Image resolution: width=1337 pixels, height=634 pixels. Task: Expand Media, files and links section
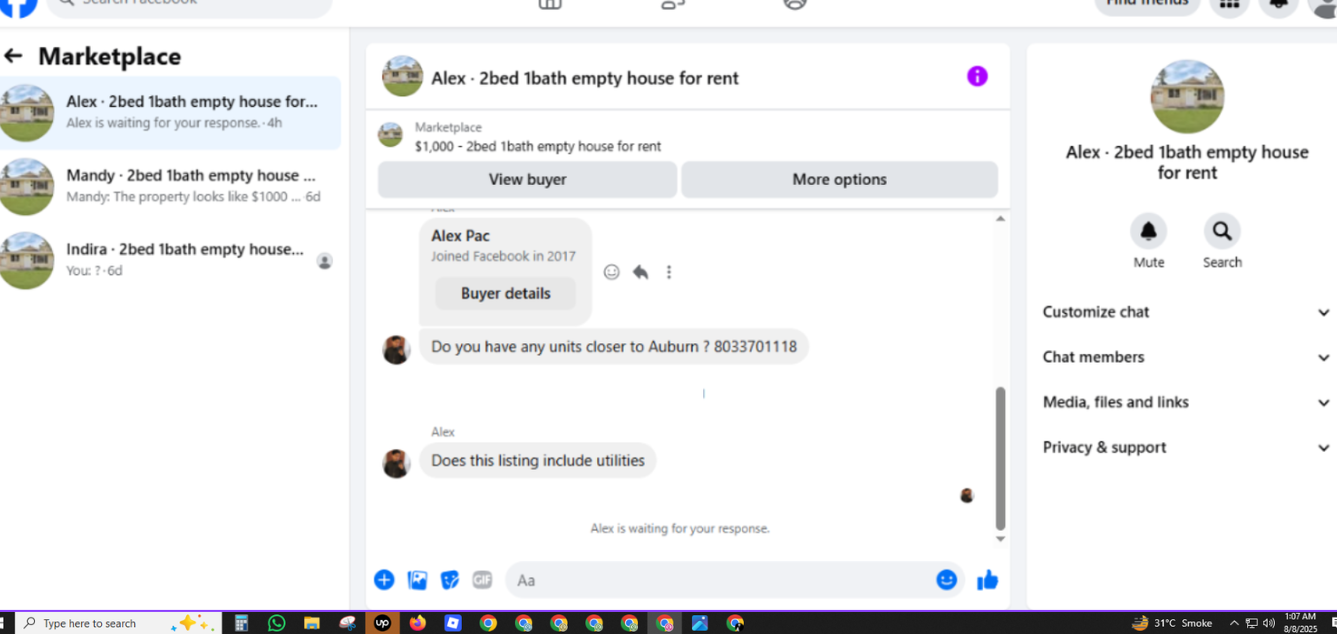pyautogui.click(x=1186, y=402)
